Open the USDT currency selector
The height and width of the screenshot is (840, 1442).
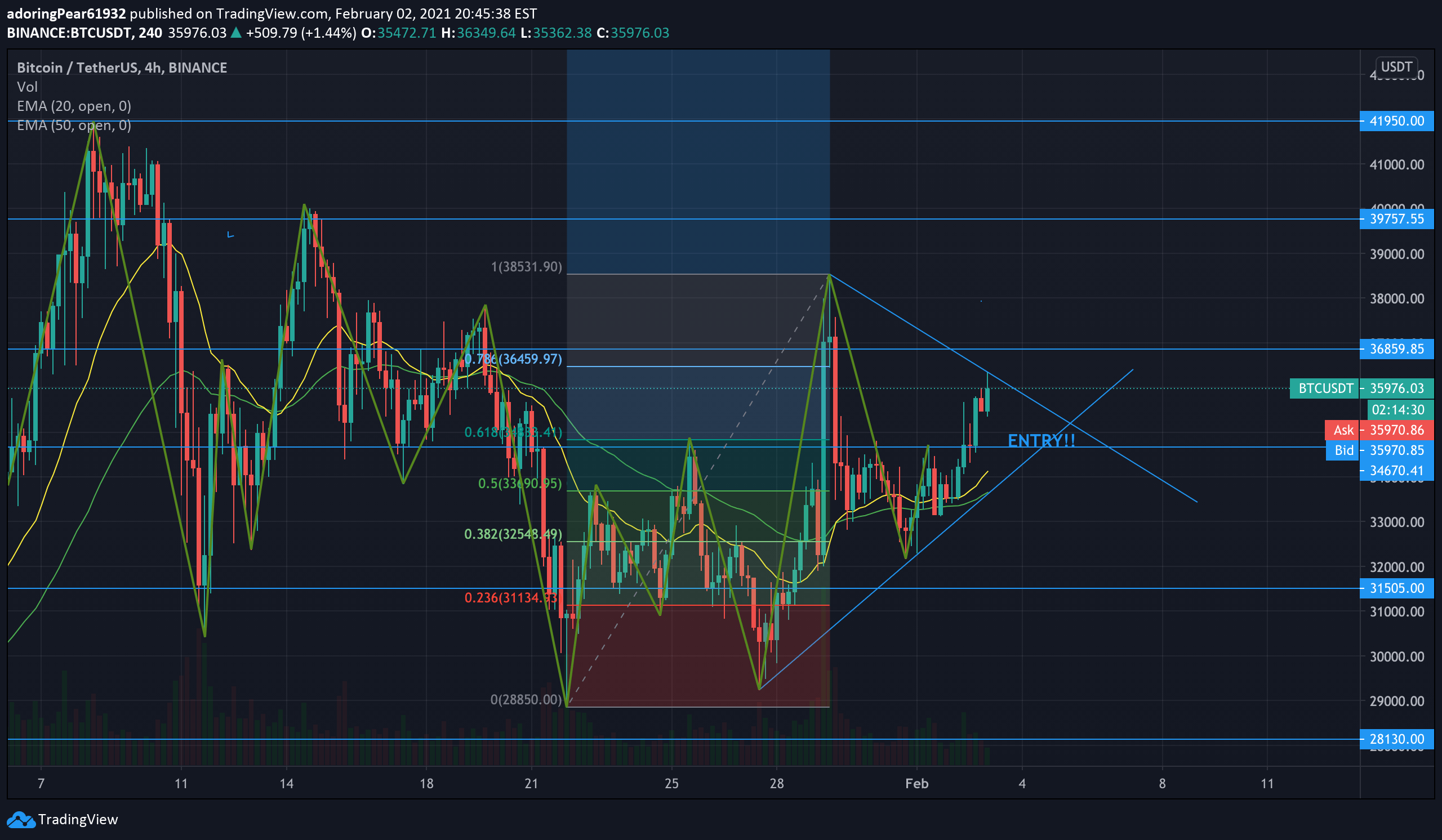pyautogui.click(x=1396, y=67)
